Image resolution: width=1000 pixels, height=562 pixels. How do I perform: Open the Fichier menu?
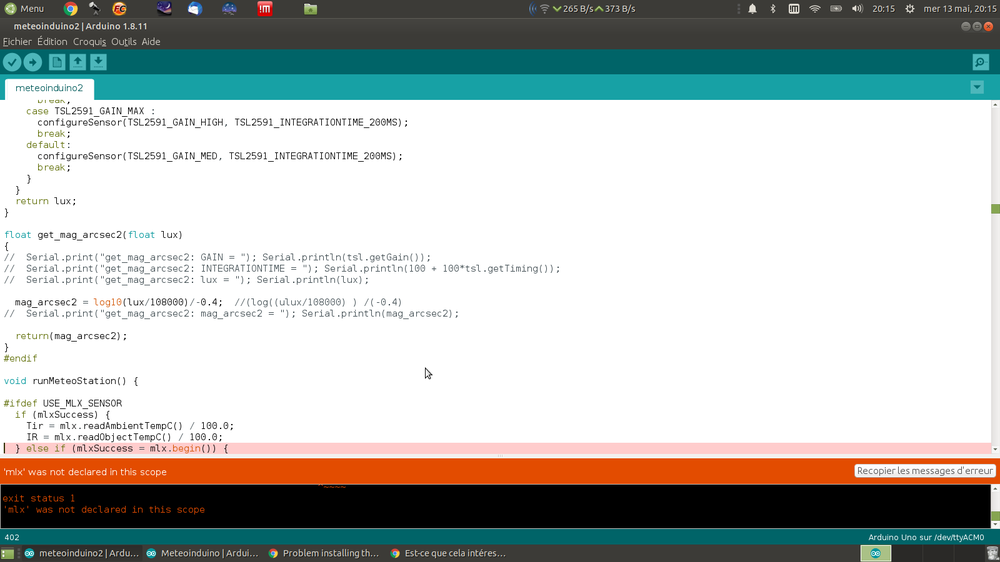coord(17,41)
